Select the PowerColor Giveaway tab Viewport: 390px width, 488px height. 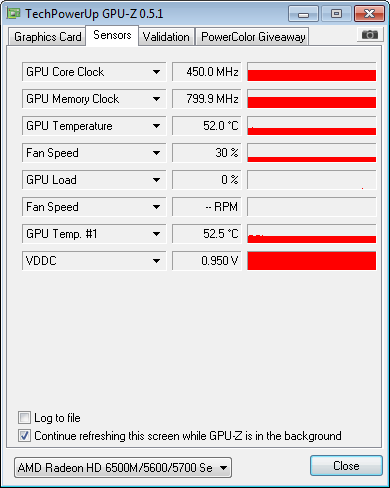point(253,37)
